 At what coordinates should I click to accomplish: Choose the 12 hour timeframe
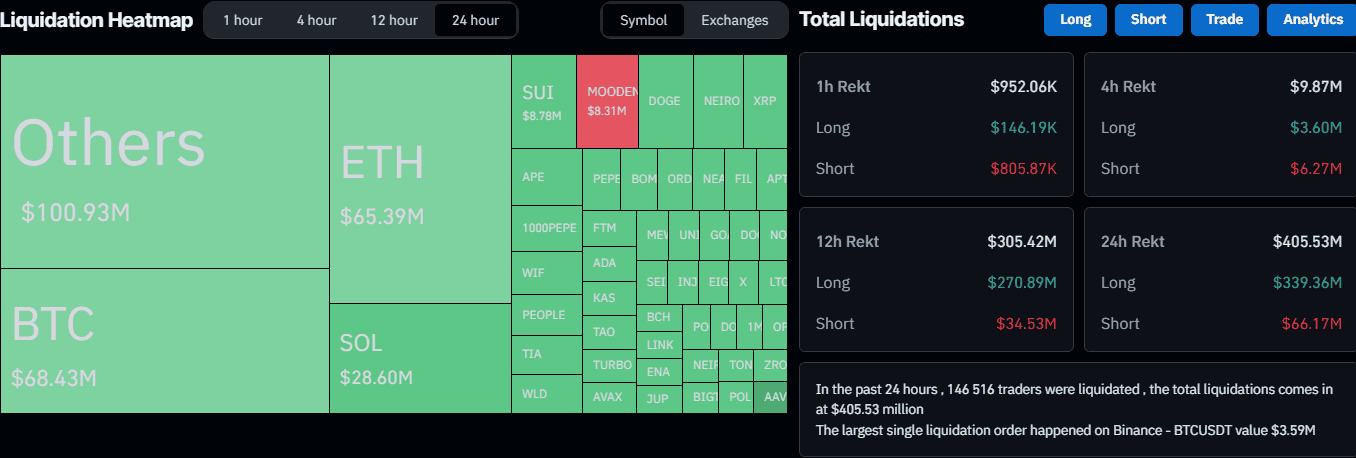click(394, 20)
